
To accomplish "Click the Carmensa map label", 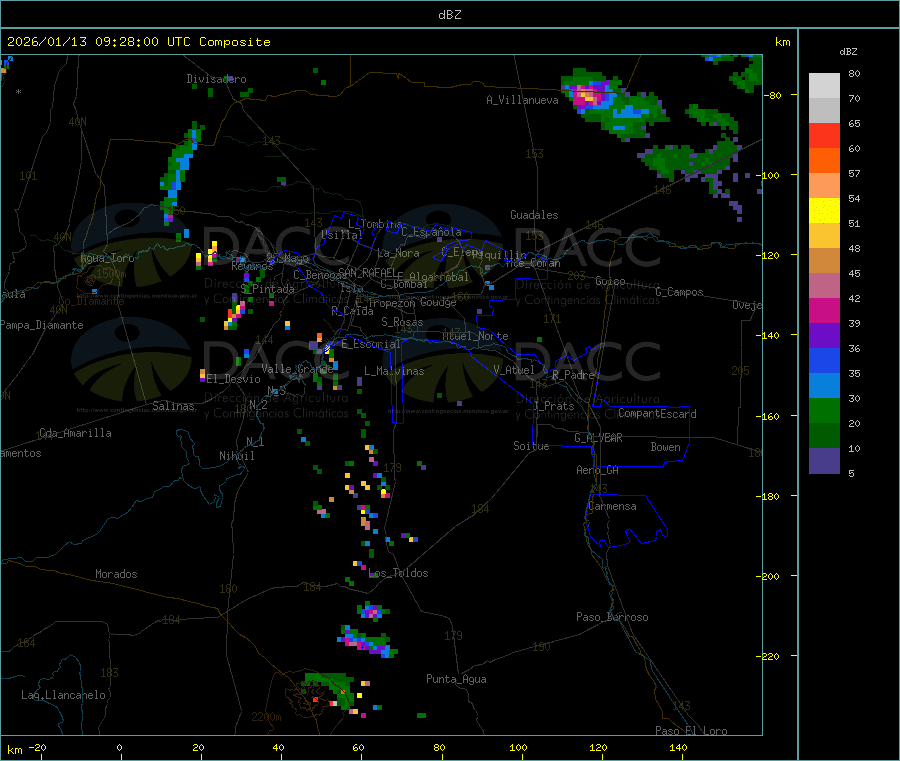I will click(612, 506).
